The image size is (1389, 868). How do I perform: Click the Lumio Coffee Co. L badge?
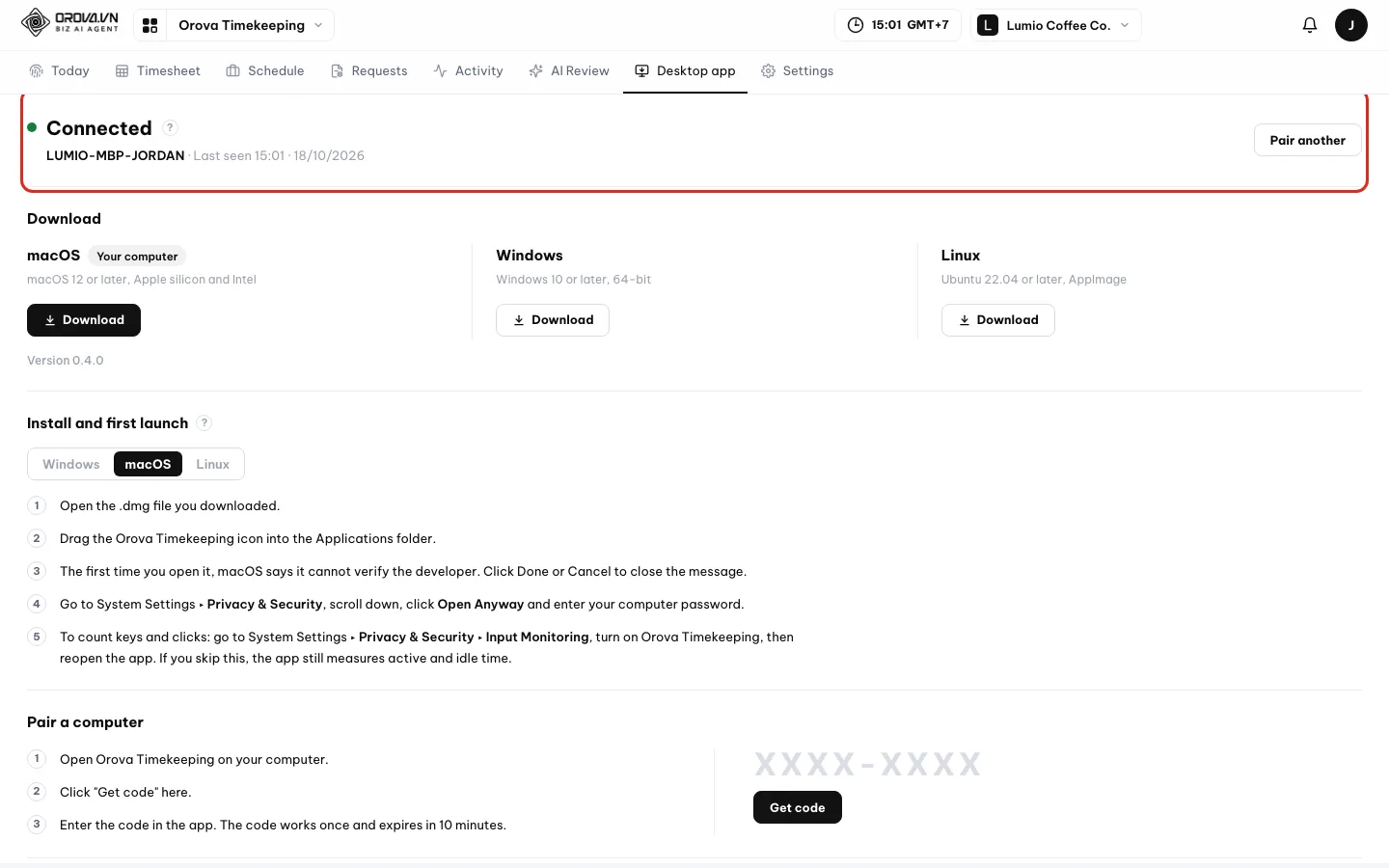[x=988, y=25]
